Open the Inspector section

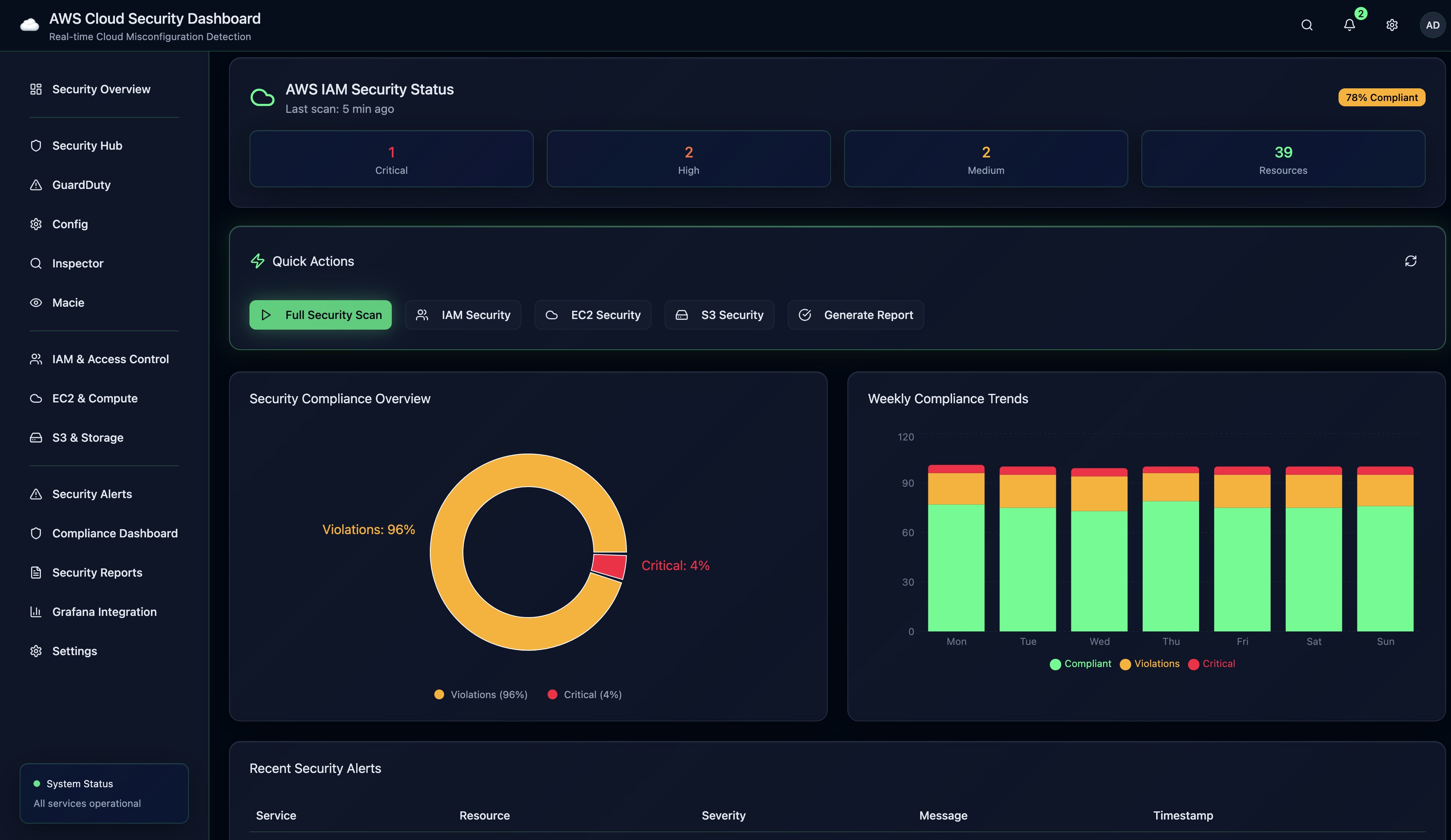(78, 263)
